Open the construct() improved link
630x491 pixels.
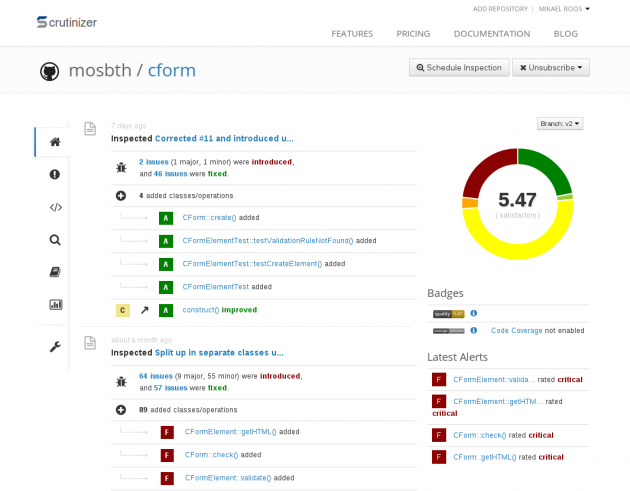[201, 310]
